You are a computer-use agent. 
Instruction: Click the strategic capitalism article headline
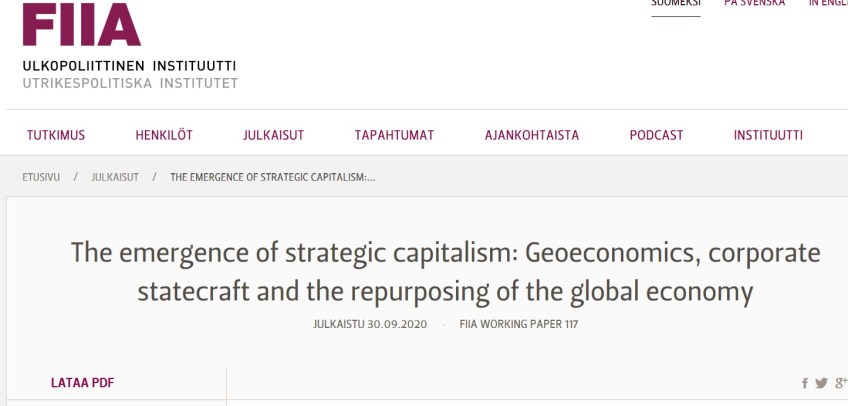point(445,272)
